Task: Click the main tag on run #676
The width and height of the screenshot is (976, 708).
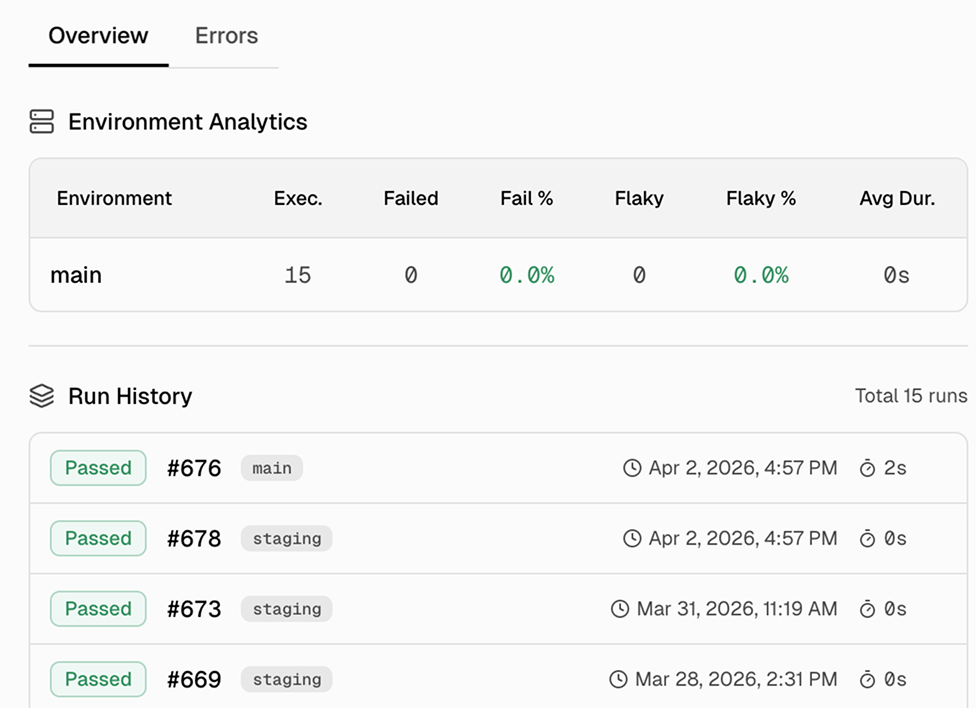Action: (x=272, y=468)
